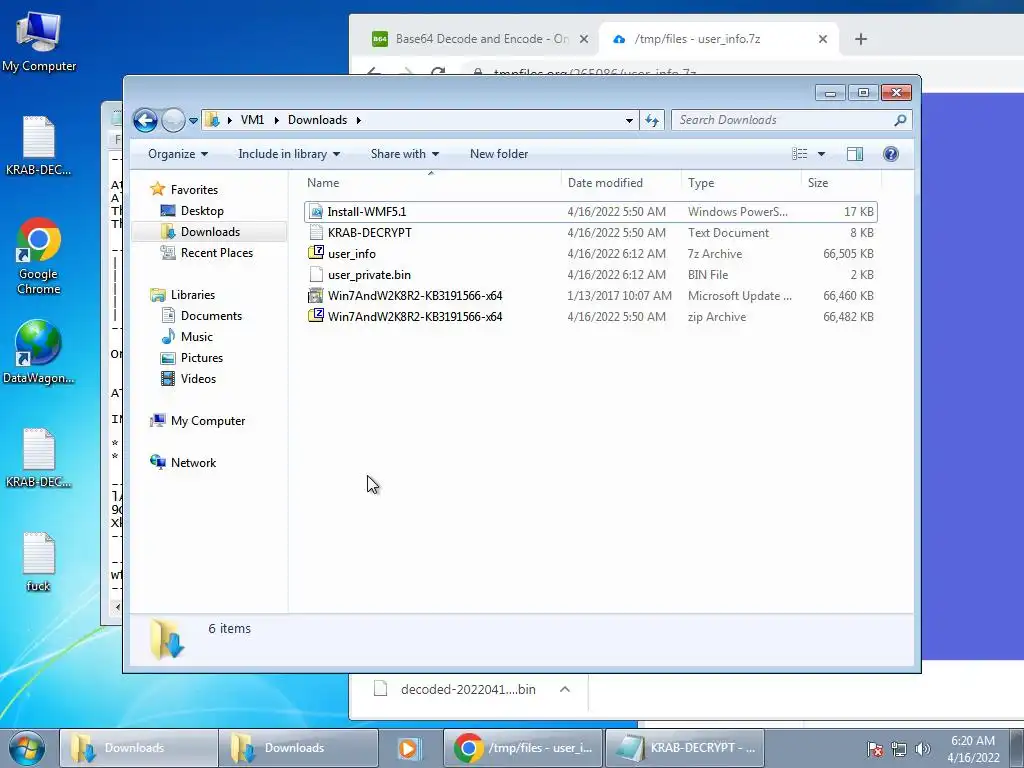Open the Share with menu

[x=404, y=154]
